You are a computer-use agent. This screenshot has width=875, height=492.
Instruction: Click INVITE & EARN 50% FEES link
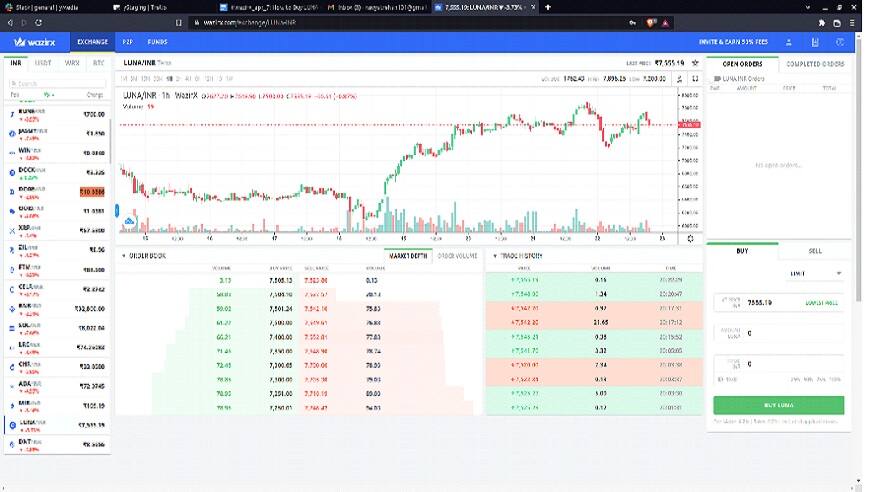pyautogui.click(x=733, y=42)
